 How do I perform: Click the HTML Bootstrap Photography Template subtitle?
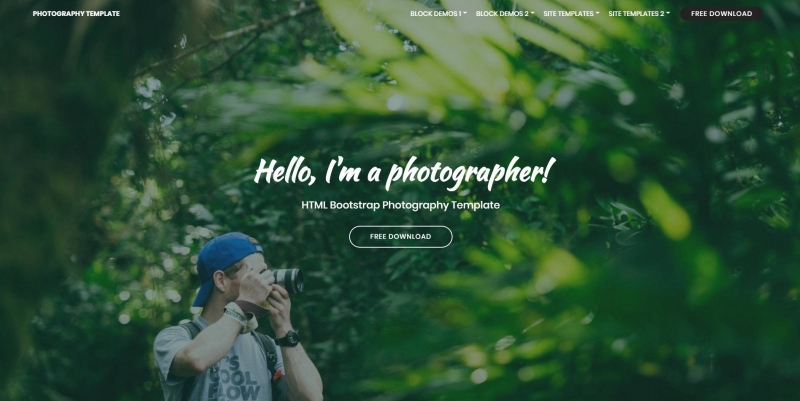point(401,205)
